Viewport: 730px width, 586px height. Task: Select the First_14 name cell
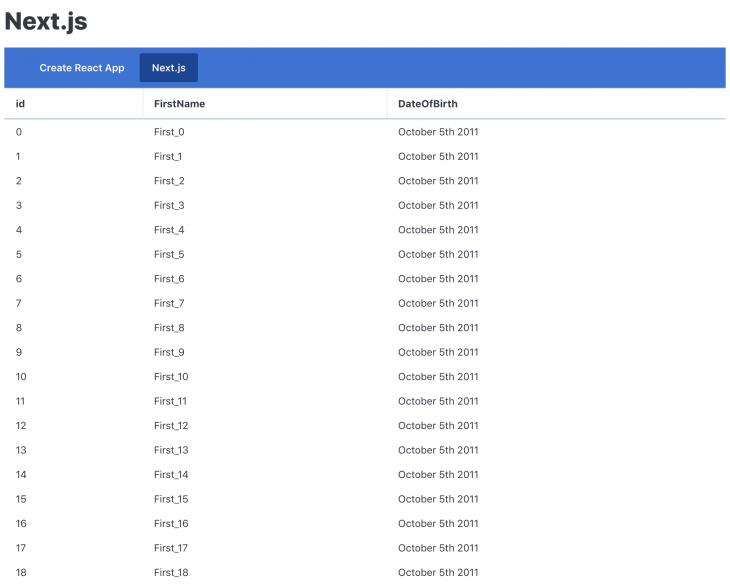171,475
